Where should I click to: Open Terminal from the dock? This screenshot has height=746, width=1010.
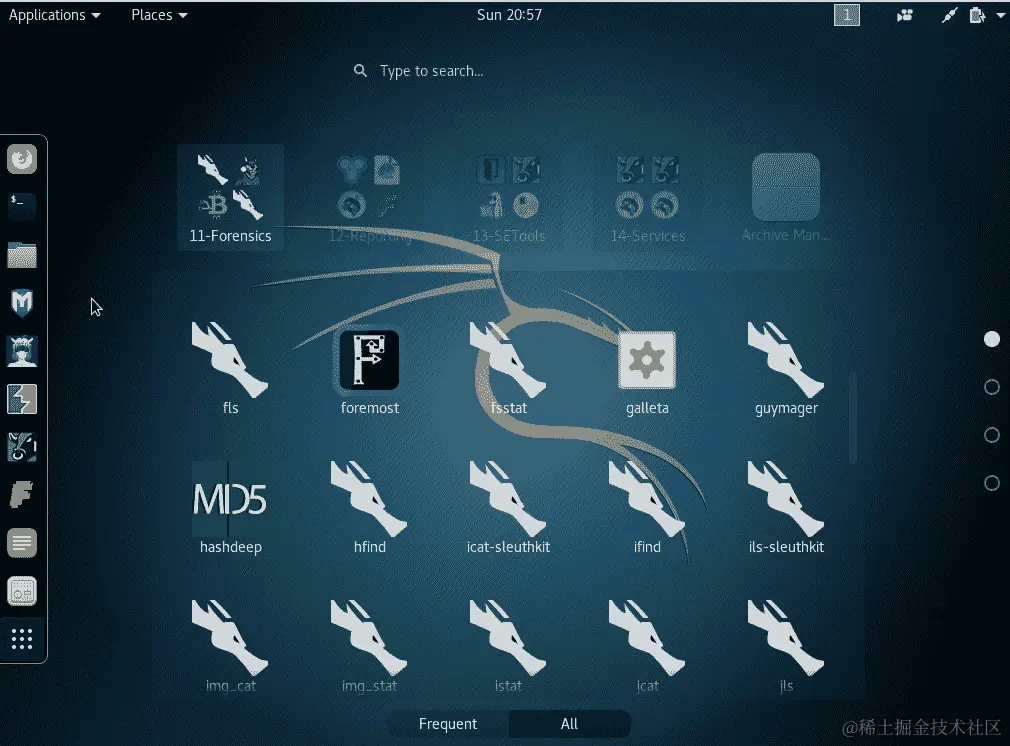point(22,206)
